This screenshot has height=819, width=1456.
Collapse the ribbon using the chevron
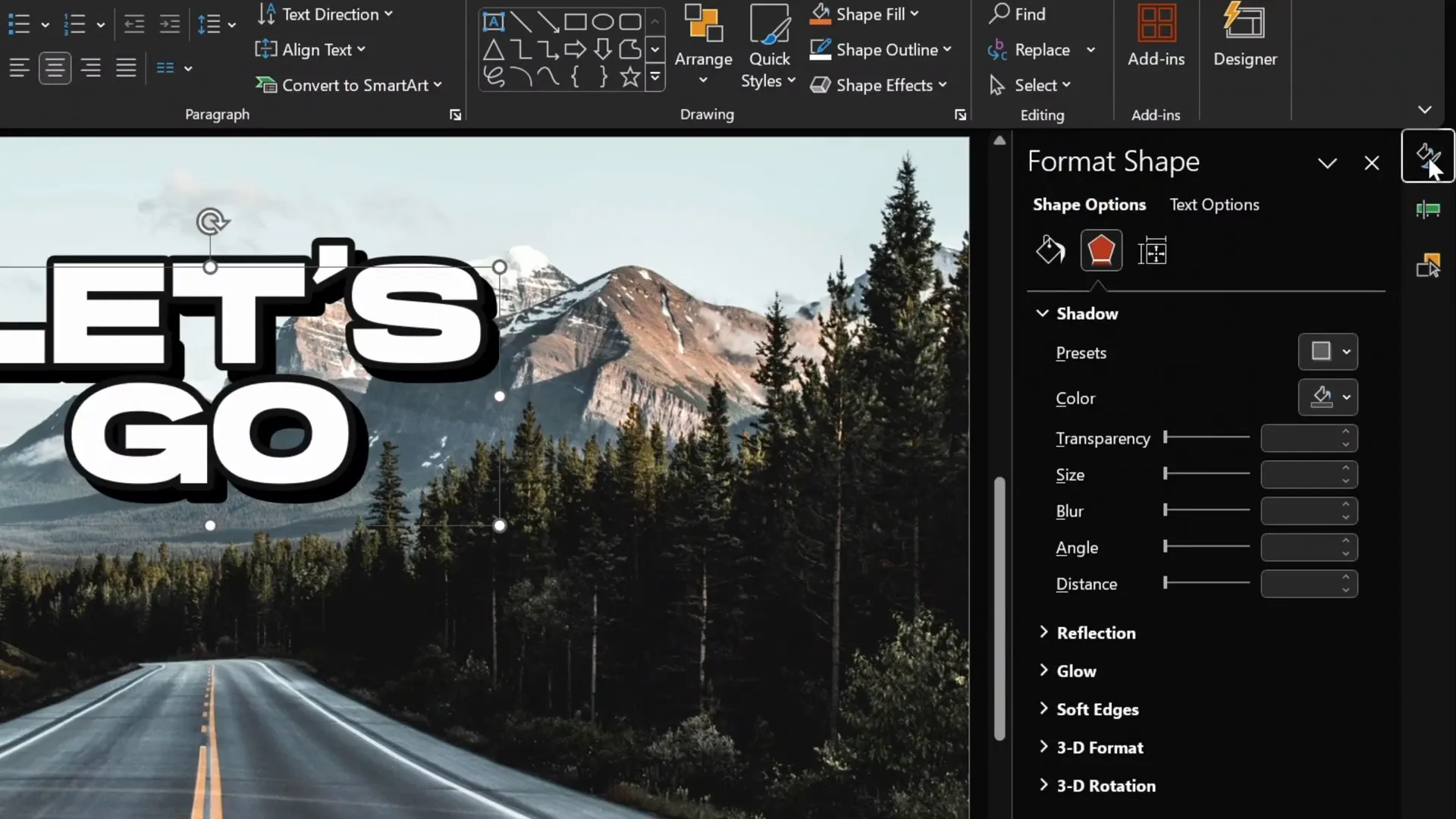[x=1425, y=110]
